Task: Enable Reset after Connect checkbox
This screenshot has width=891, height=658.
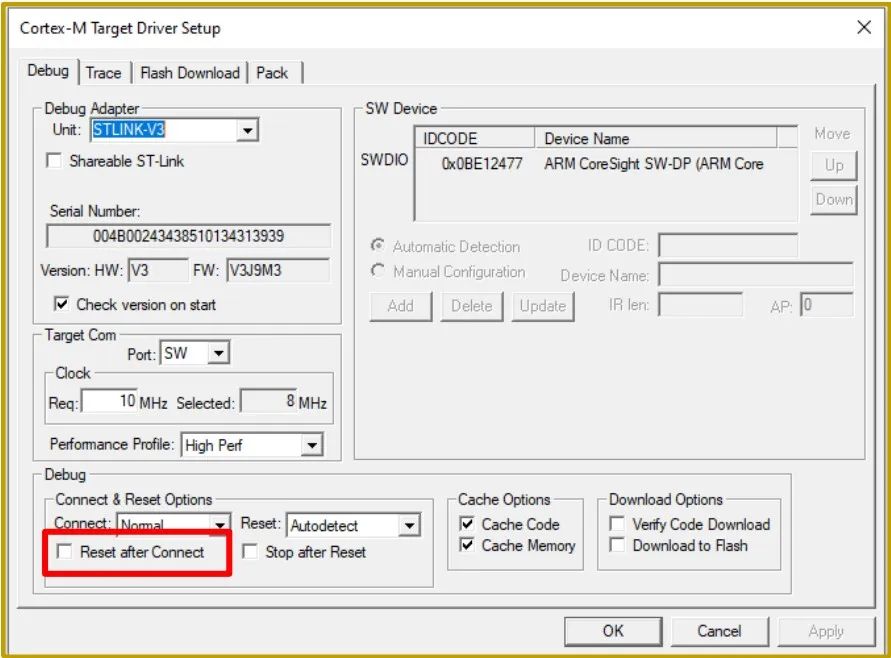Action: [x=65, y=552]
